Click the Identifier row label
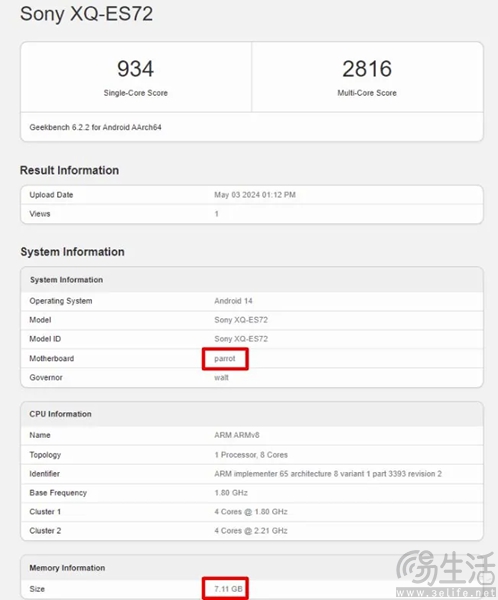Viewport: 498px width, 600px height. [x=44, y=474]
